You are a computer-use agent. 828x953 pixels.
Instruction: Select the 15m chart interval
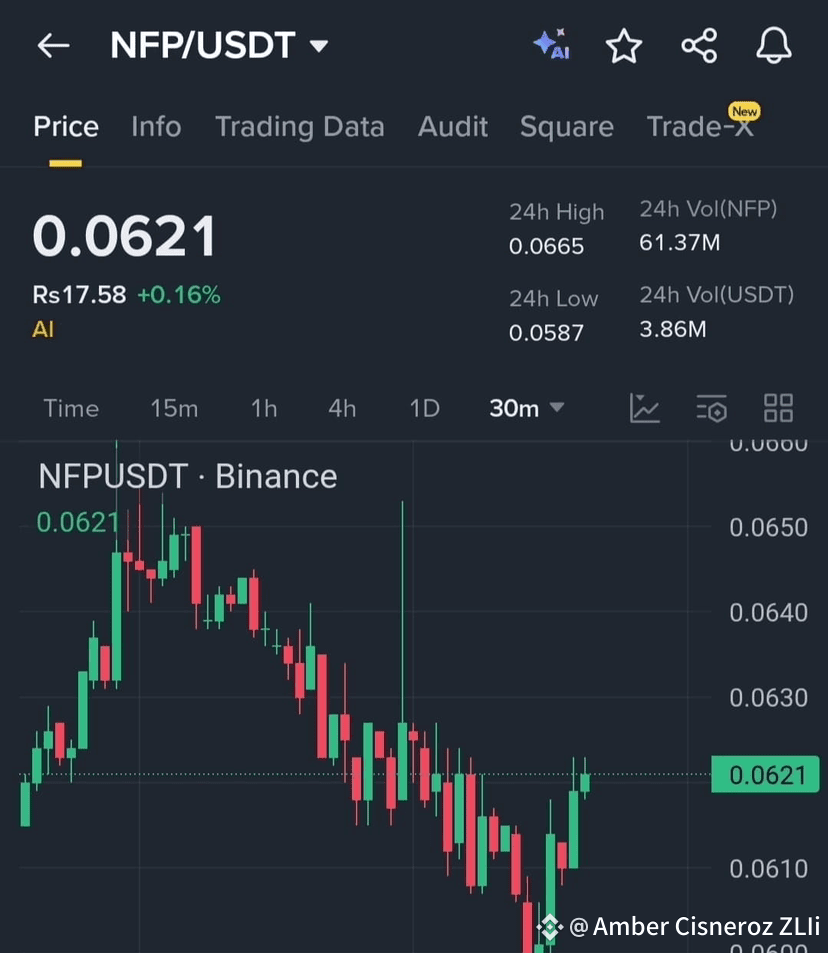point(174,408)
